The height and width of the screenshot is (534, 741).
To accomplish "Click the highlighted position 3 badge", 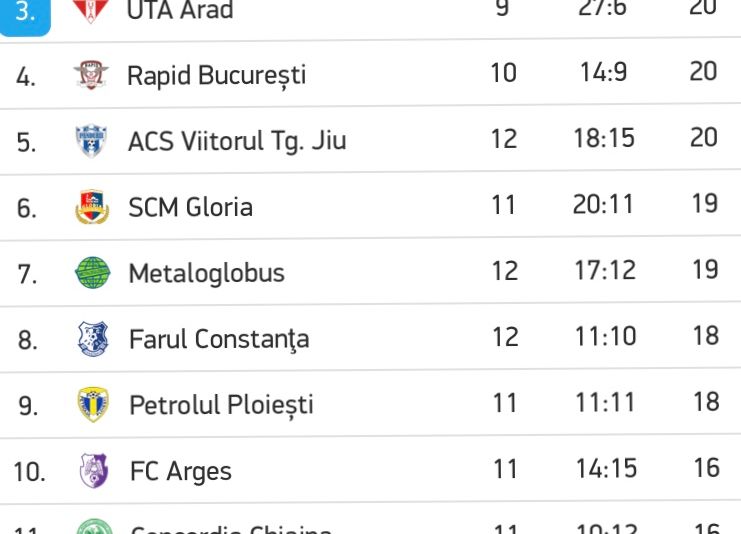I will point(25,14).
